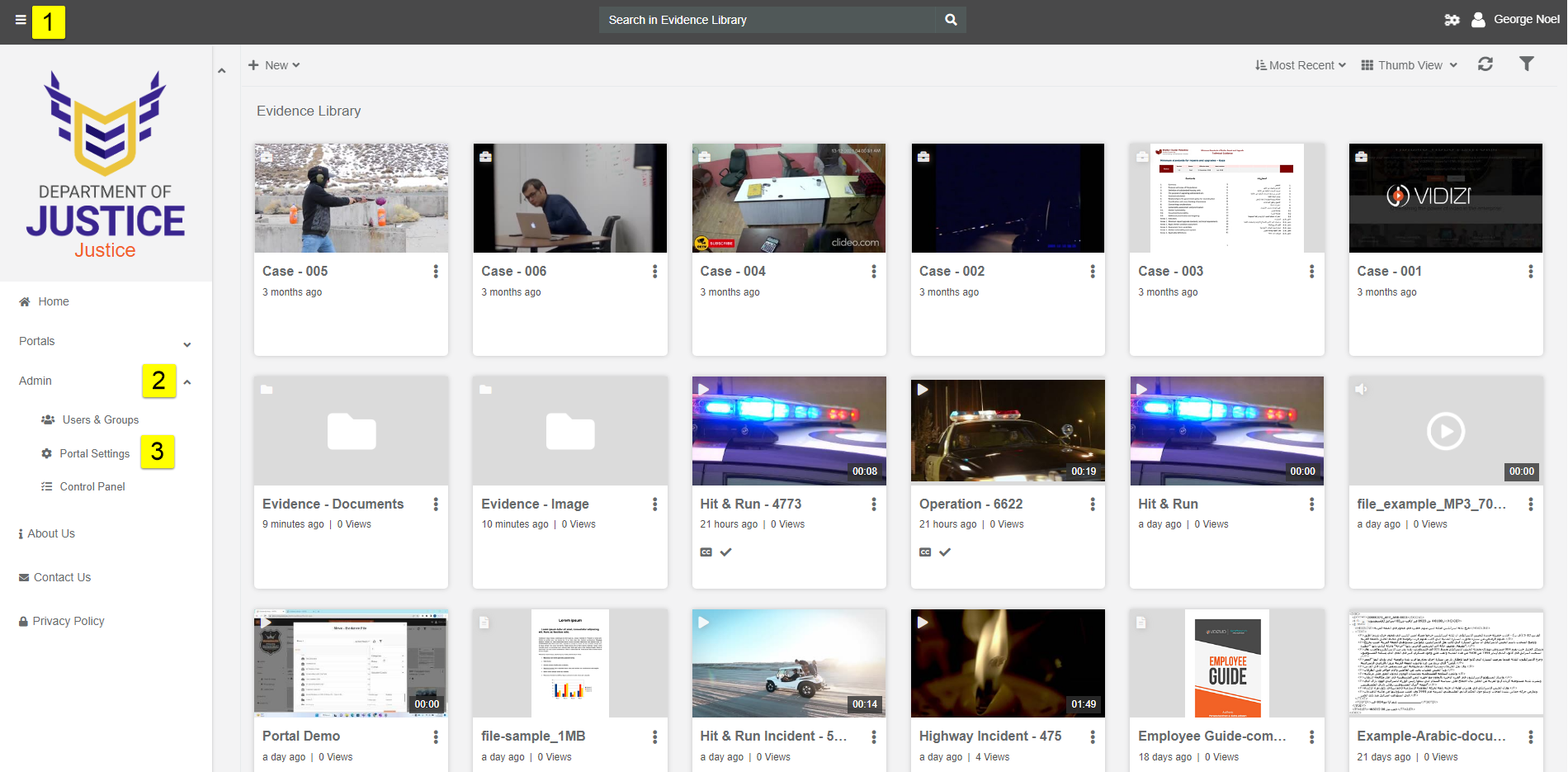Click Employee Guide-com... title
This screenshot has height=772, width=1568.
(1211, 736)
